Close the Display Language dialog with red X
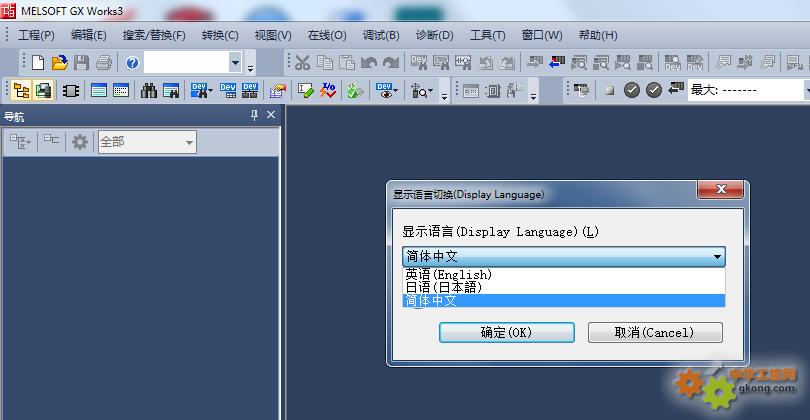The image size is (810, 420). 721,189
